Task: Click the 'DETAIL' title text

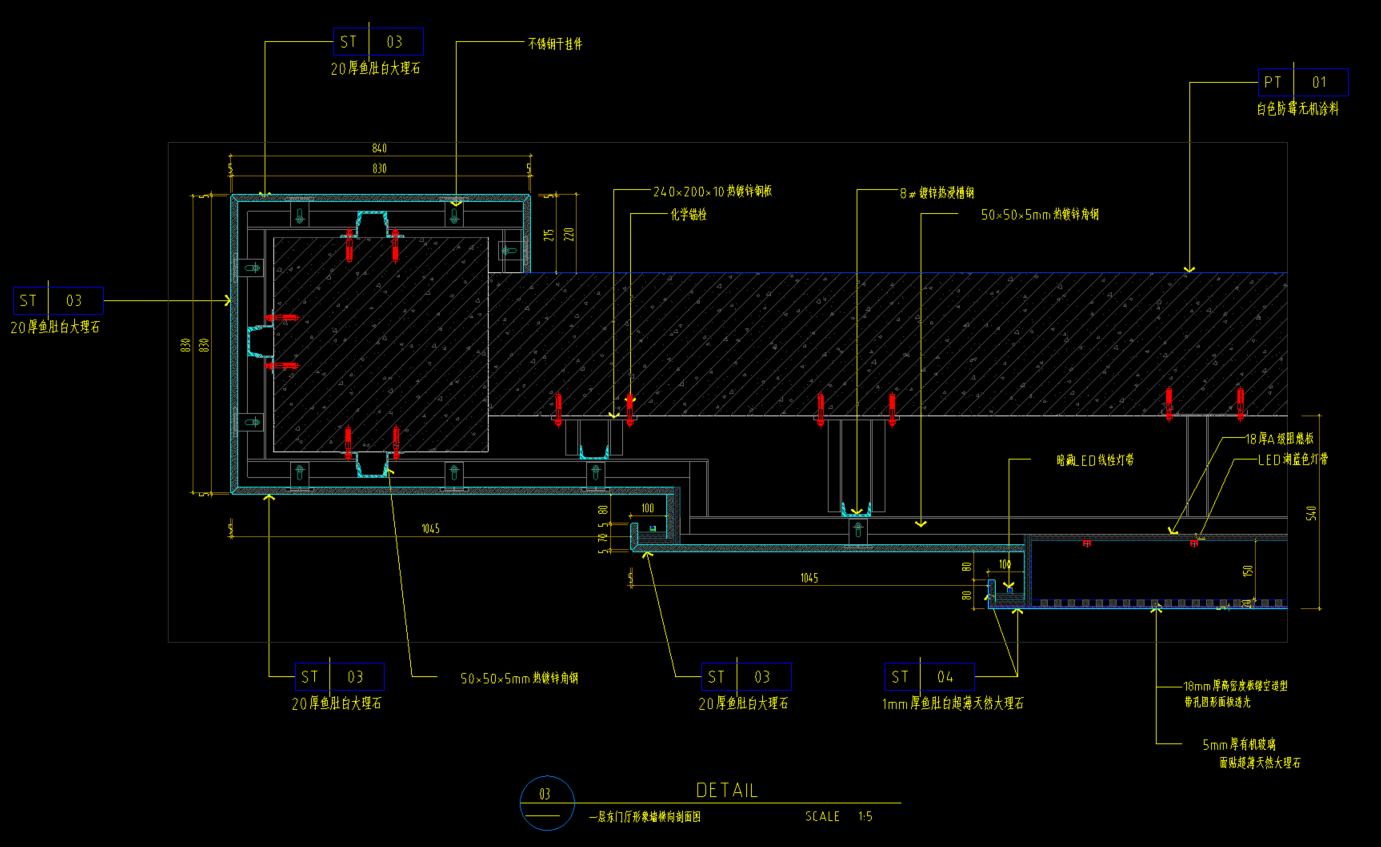Action: [x=727, y=790]
